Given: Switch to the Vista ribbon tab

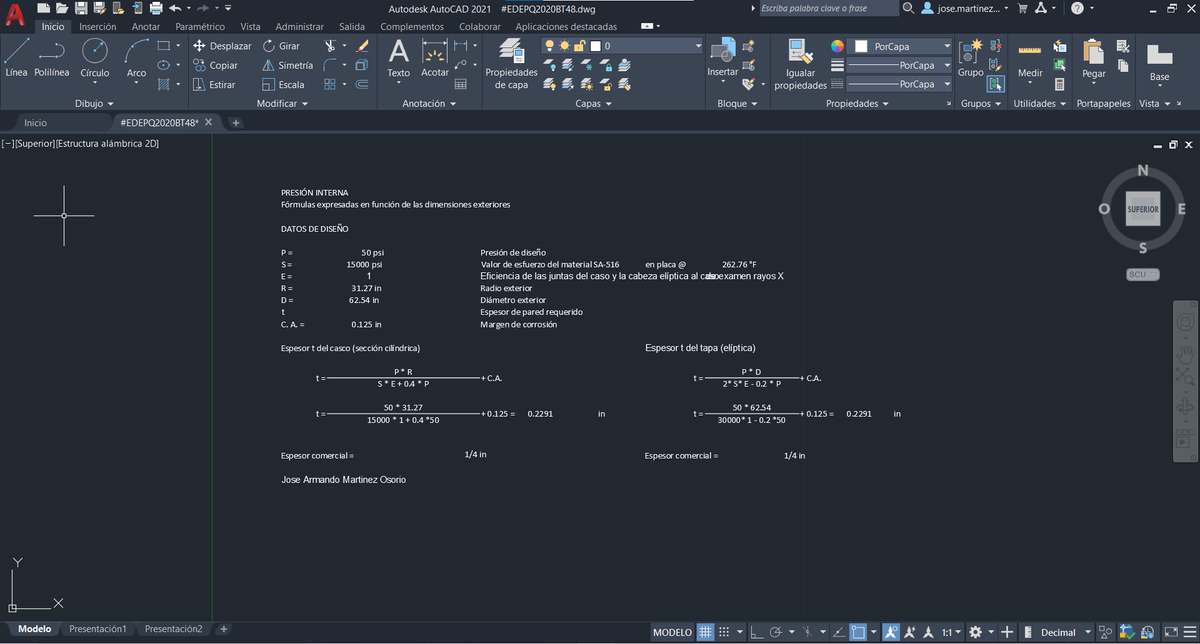Looking at the screenshot, I should (250, 26).
